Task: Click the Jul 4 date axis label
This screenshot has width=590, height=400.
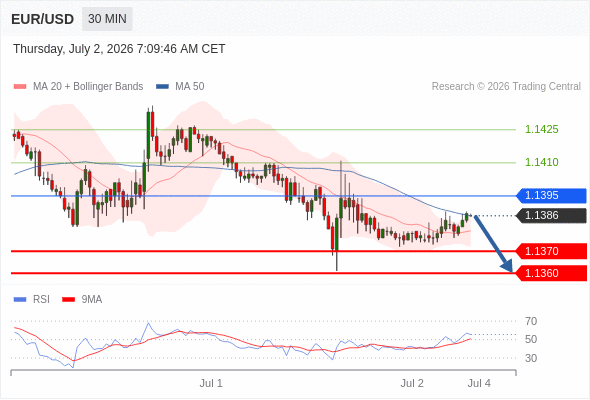Action: pos(479,383)
